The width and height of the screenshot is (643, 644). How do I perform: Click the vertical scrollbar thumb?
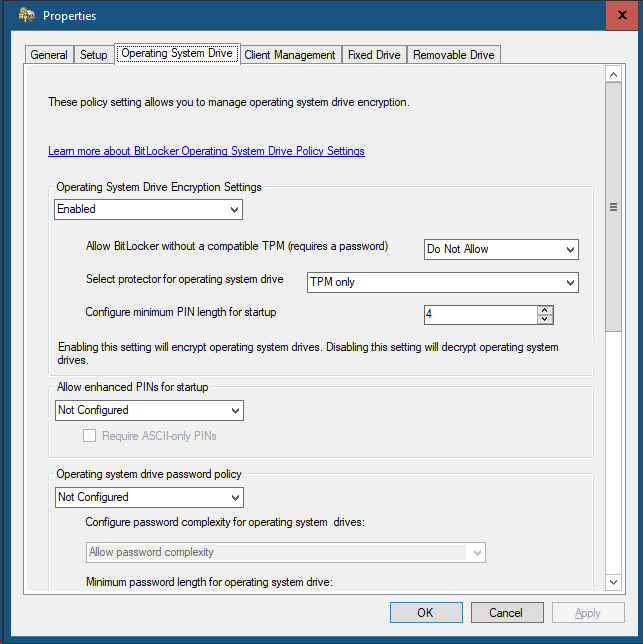click(613, 207)
